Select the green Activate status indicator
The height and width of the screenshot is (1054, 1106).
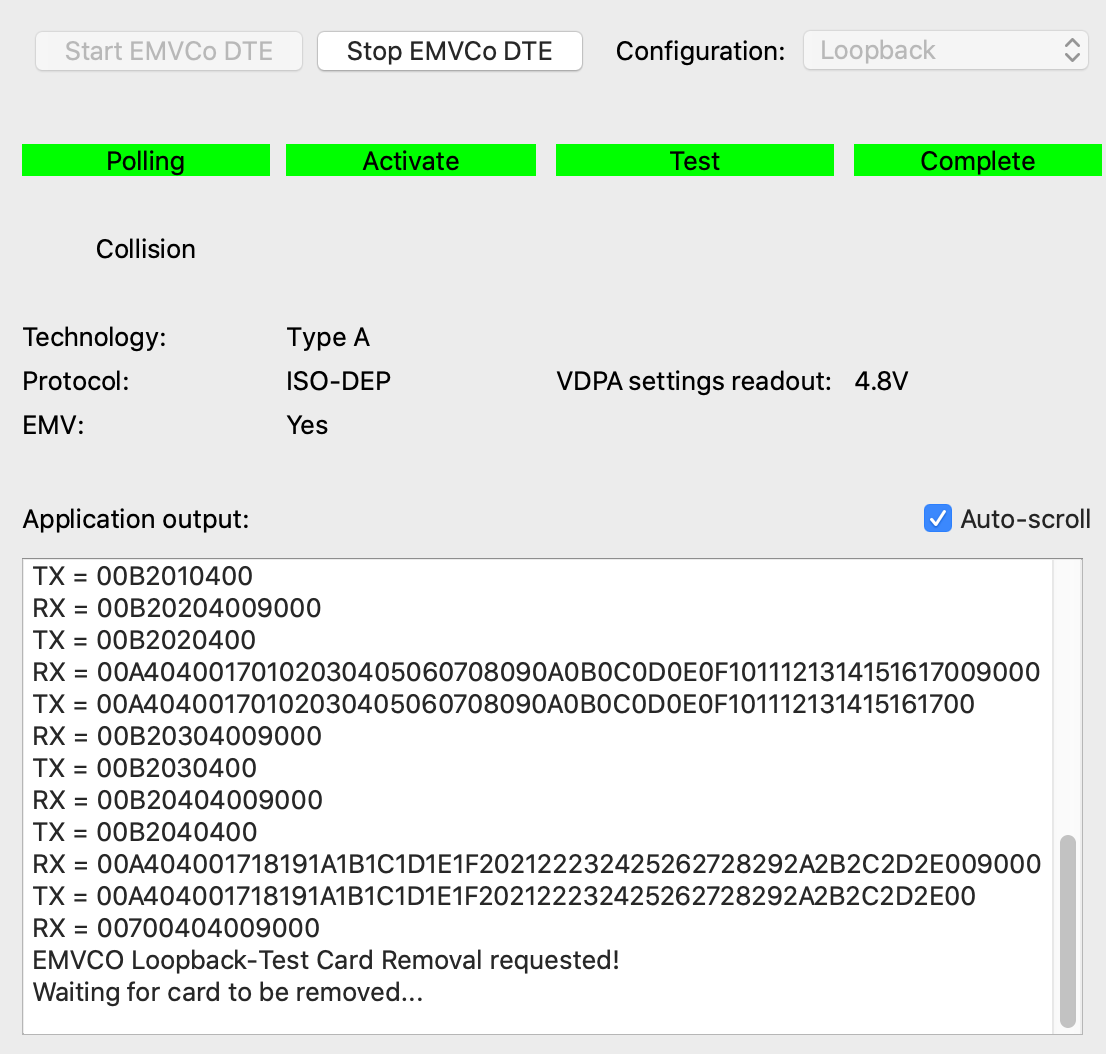pyautogui.click(x=411, y=160)
